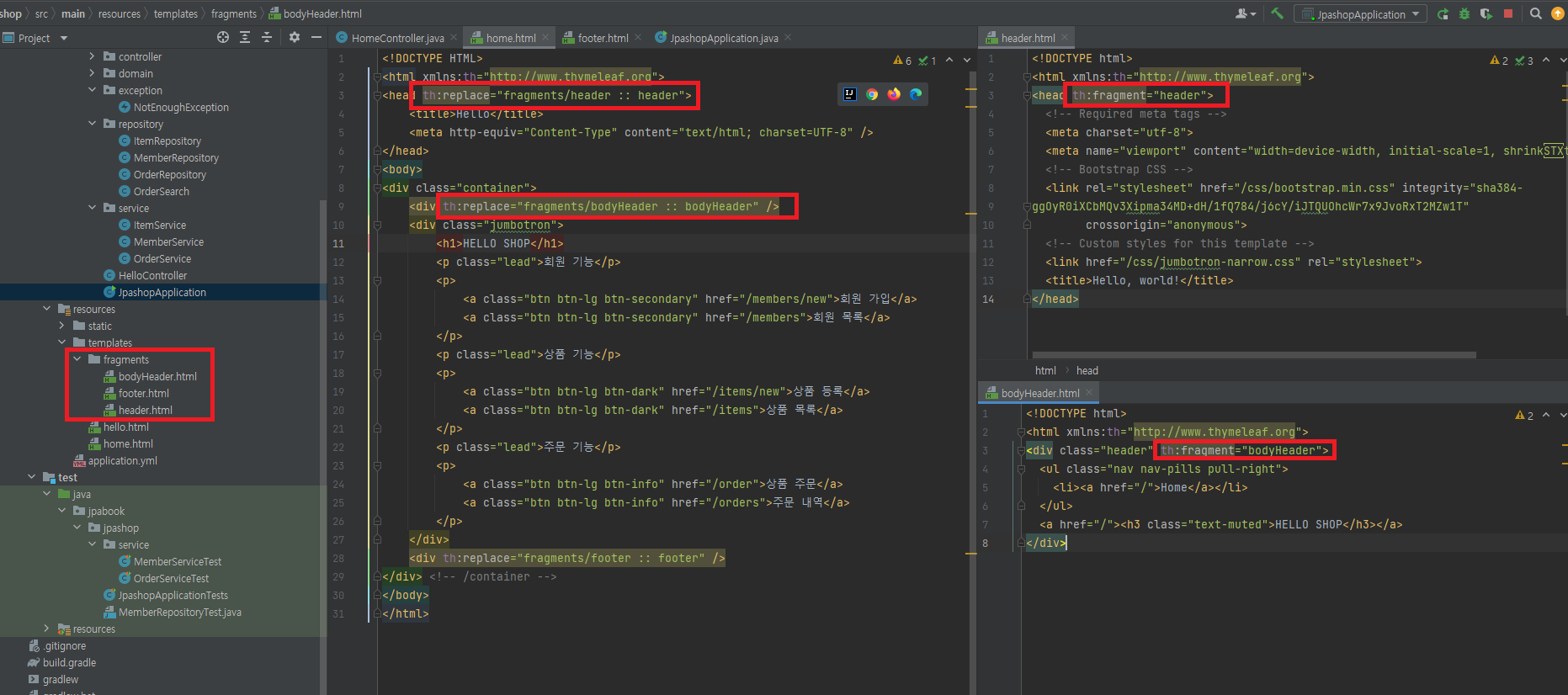Click the 'html' breadcrumb below header.html editor
This screenshot has width=1568, height=695.
pyautogui.click(x=1045, y=370)
